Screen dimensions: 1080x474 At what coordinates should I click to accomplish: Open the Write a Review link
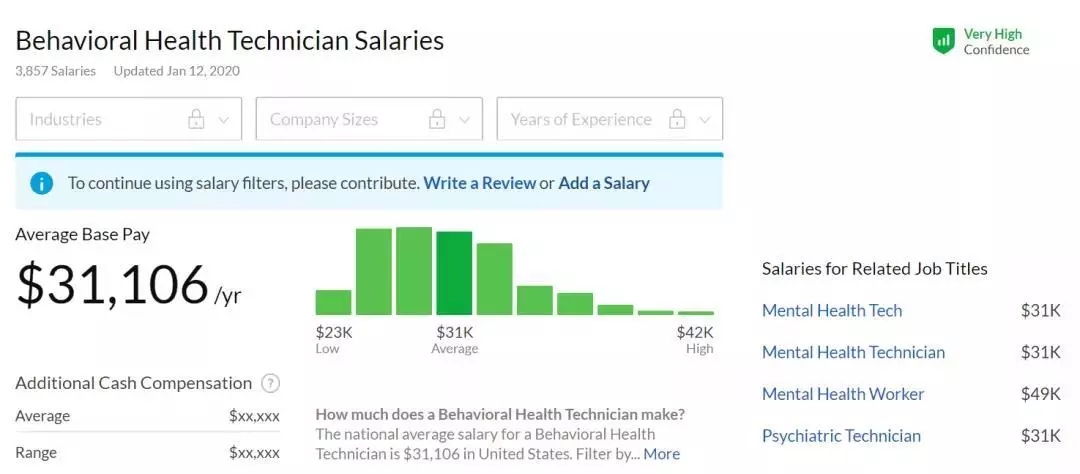(x=479, y=183)
